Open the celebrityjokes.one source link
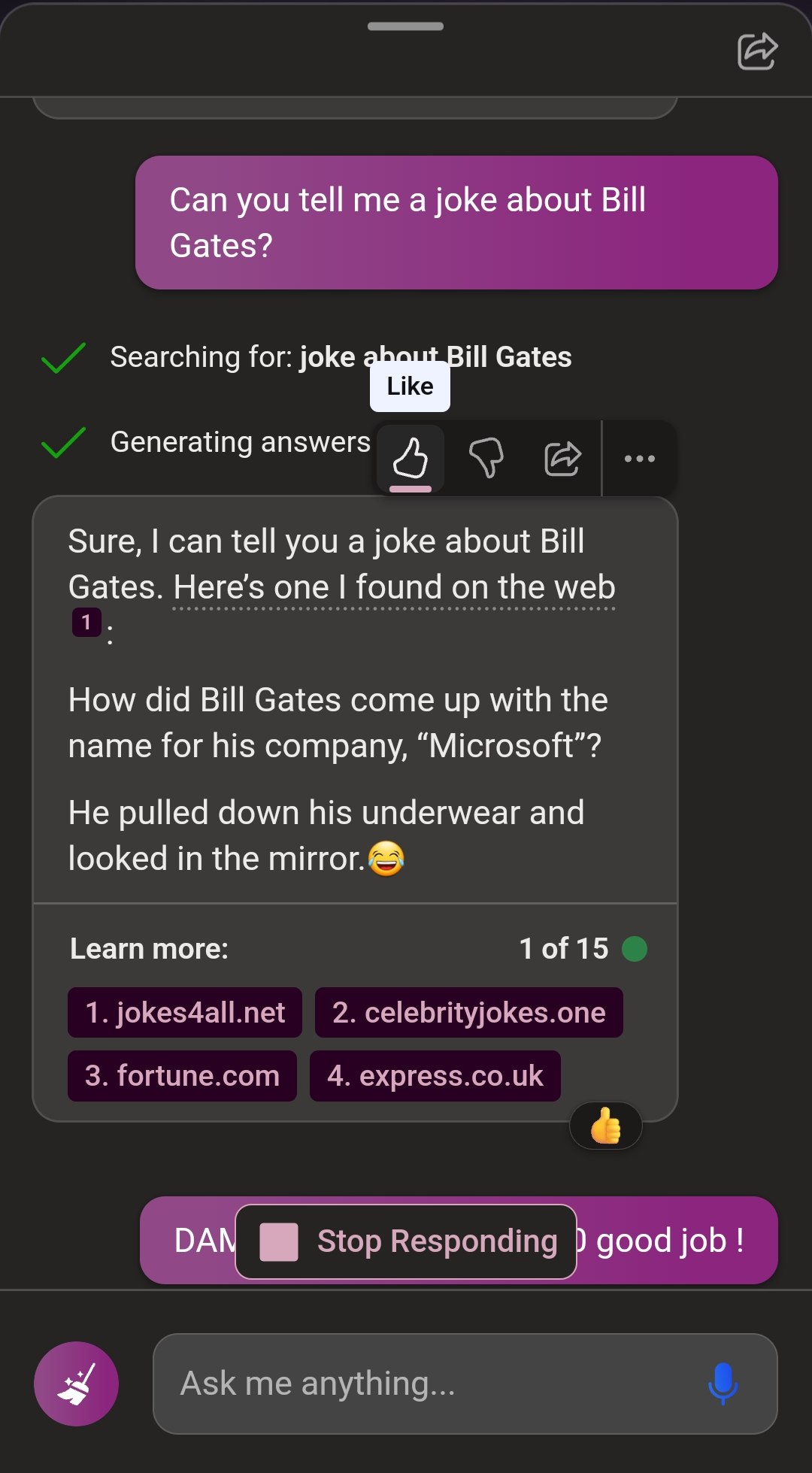 pyautogui.click(x=468, y=1013)
